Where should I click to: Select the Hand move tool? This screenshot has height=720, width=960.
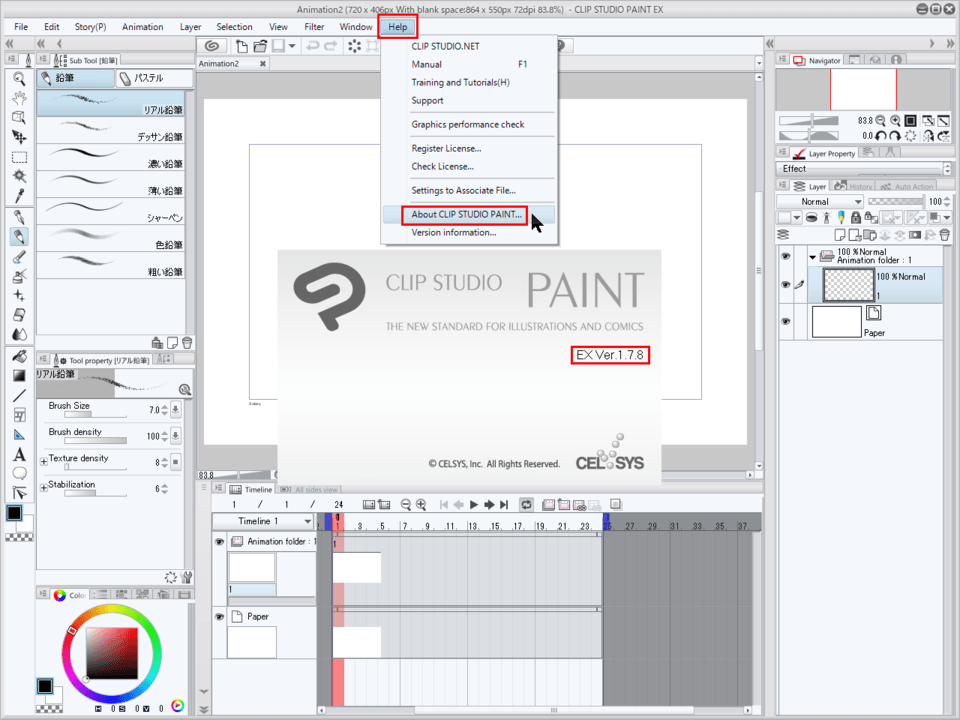(x=19, y=98)
